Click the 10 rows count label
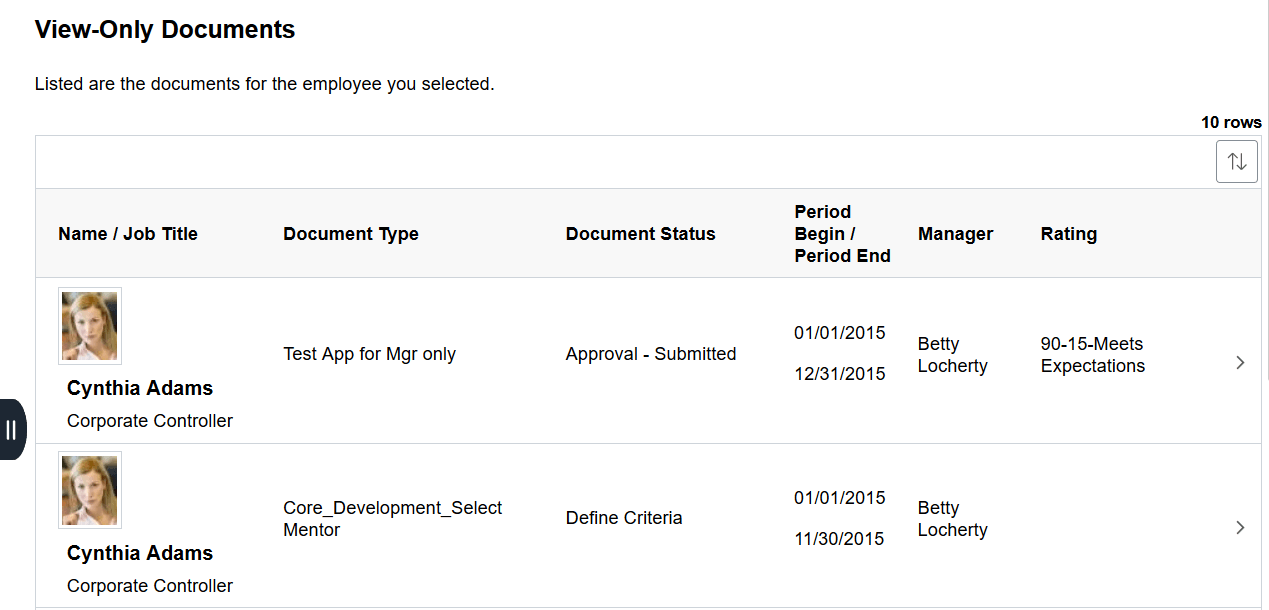1269x610 pixels. coord(1231,122)
